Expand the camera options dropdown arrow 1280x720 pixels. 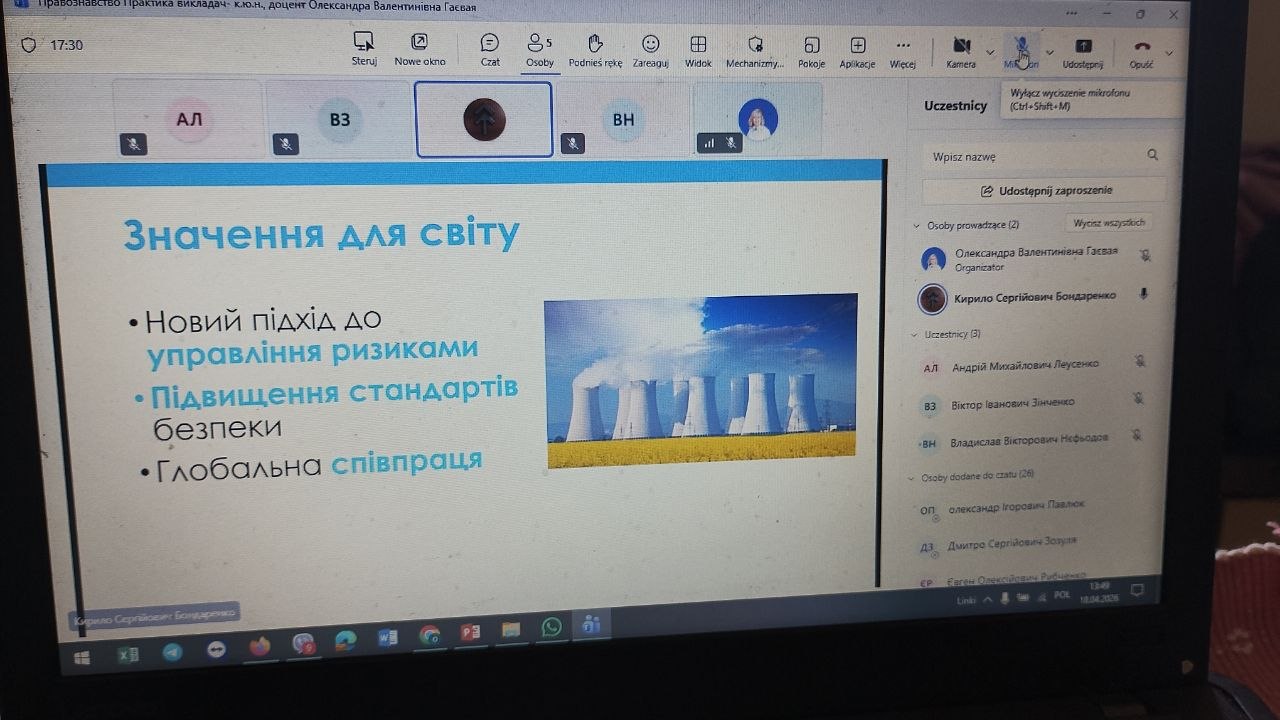[990, 52]
